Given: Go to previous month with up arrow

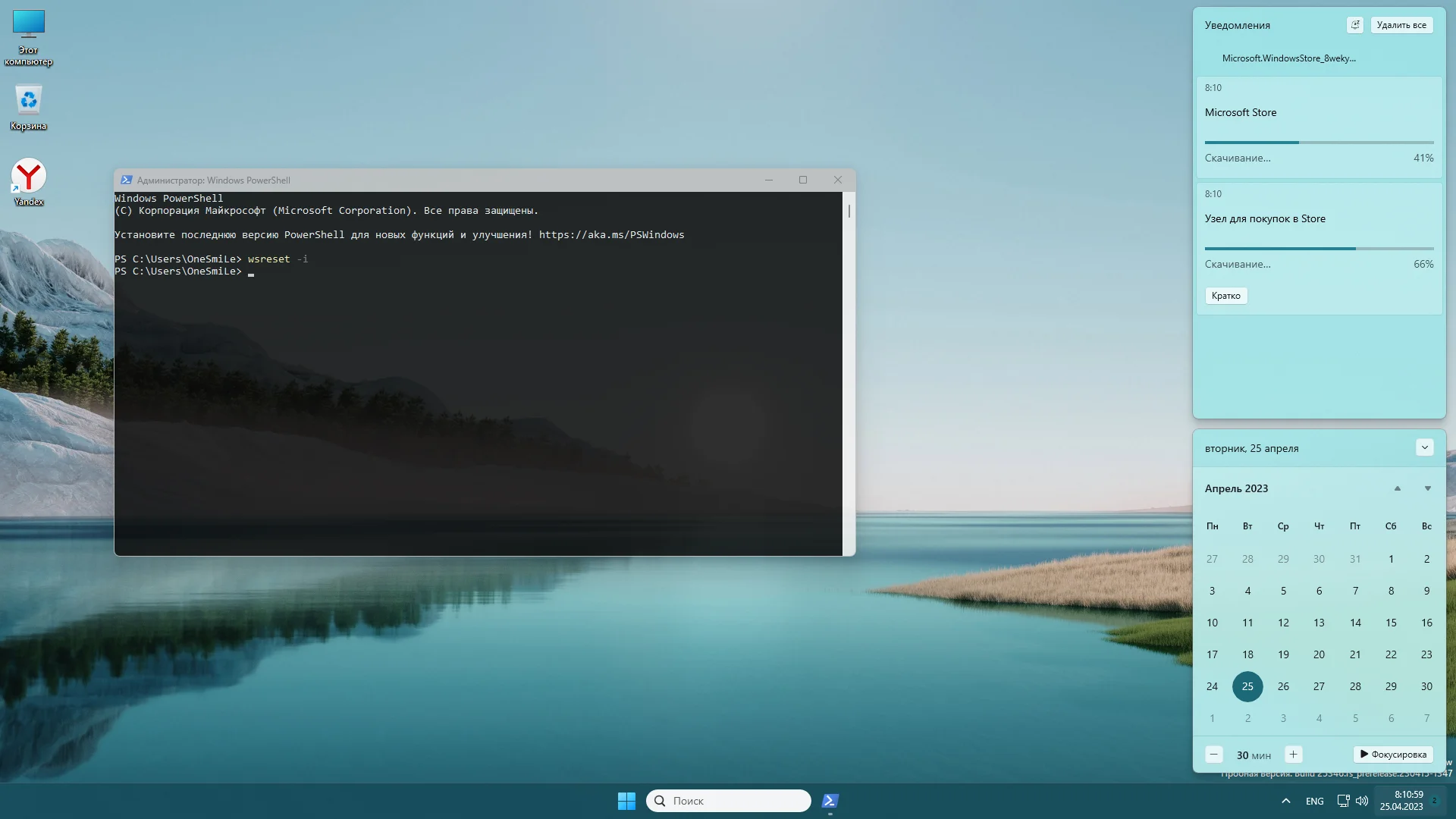Looking at the screenshot, I should pos(1397,488).
